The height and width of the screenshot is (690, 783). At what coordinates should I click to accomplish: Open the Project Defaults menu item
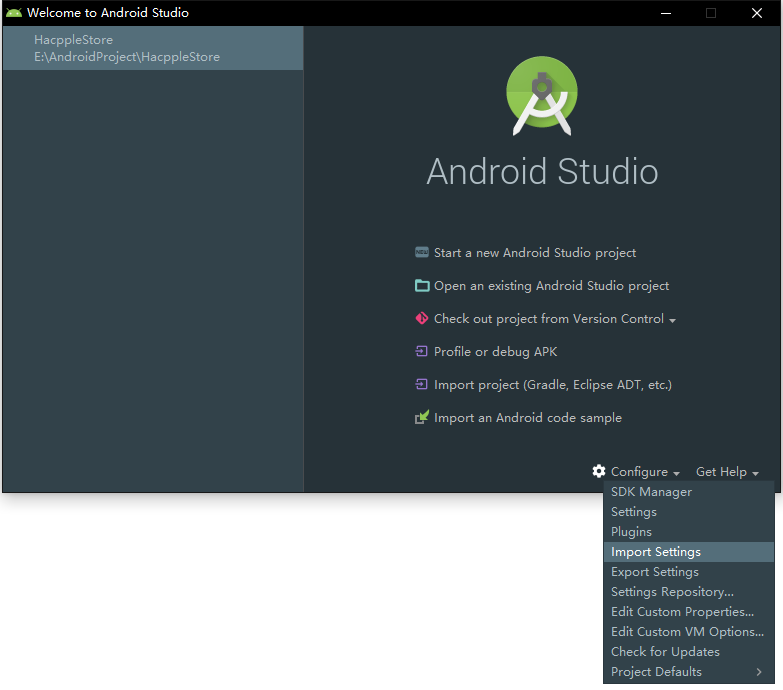click(x=689, y=672)
